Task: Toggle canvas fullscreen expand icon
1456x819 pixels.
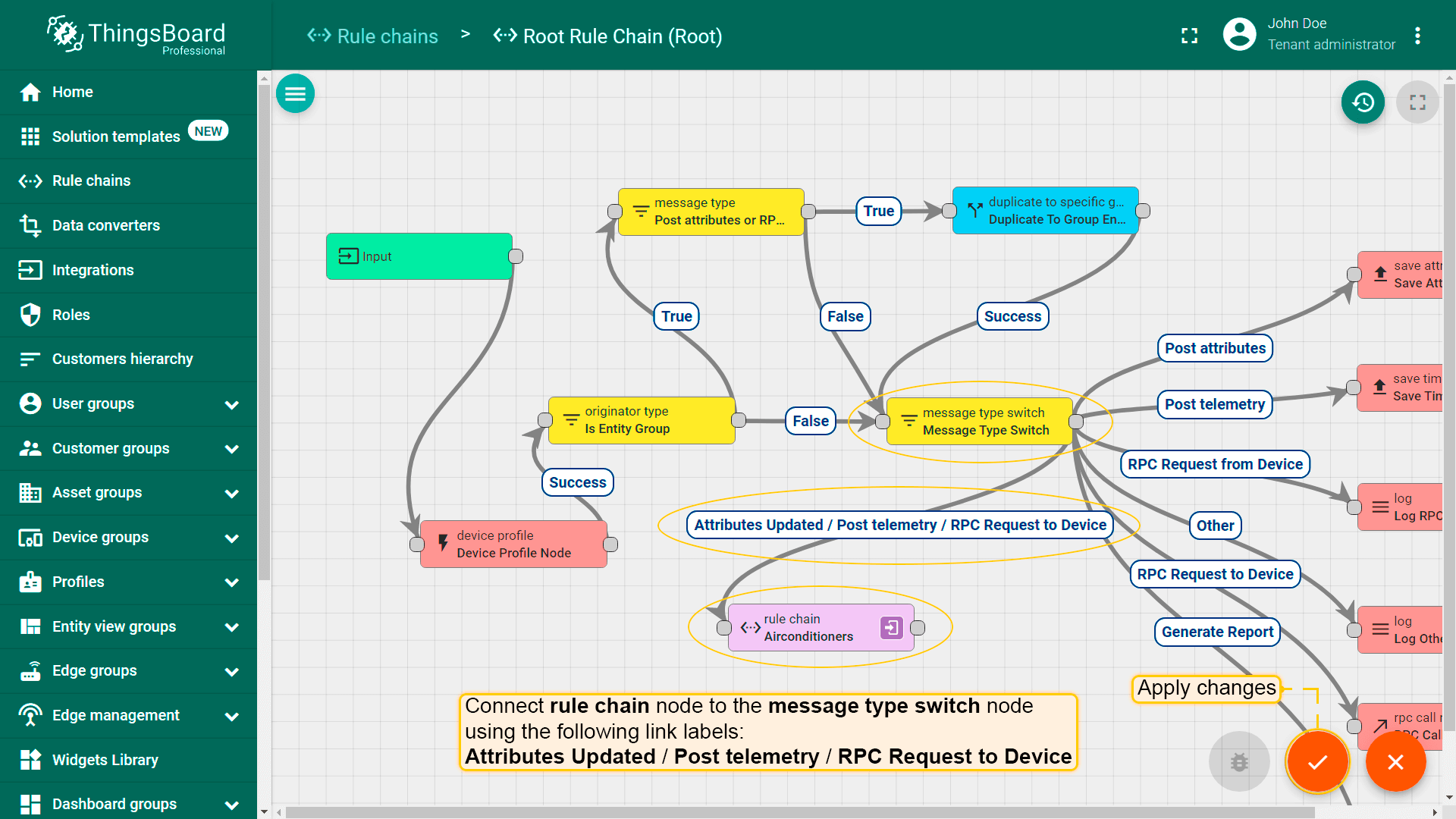Action: click(x=1417, y=102)
